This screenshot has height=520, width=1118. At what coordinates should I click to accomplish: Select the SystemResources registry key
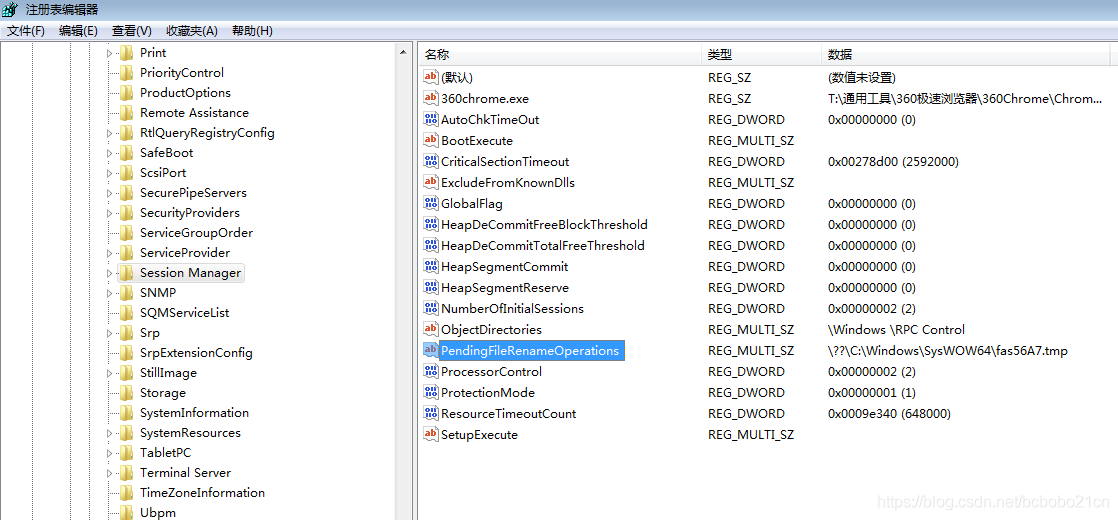(x=190, y=432)
